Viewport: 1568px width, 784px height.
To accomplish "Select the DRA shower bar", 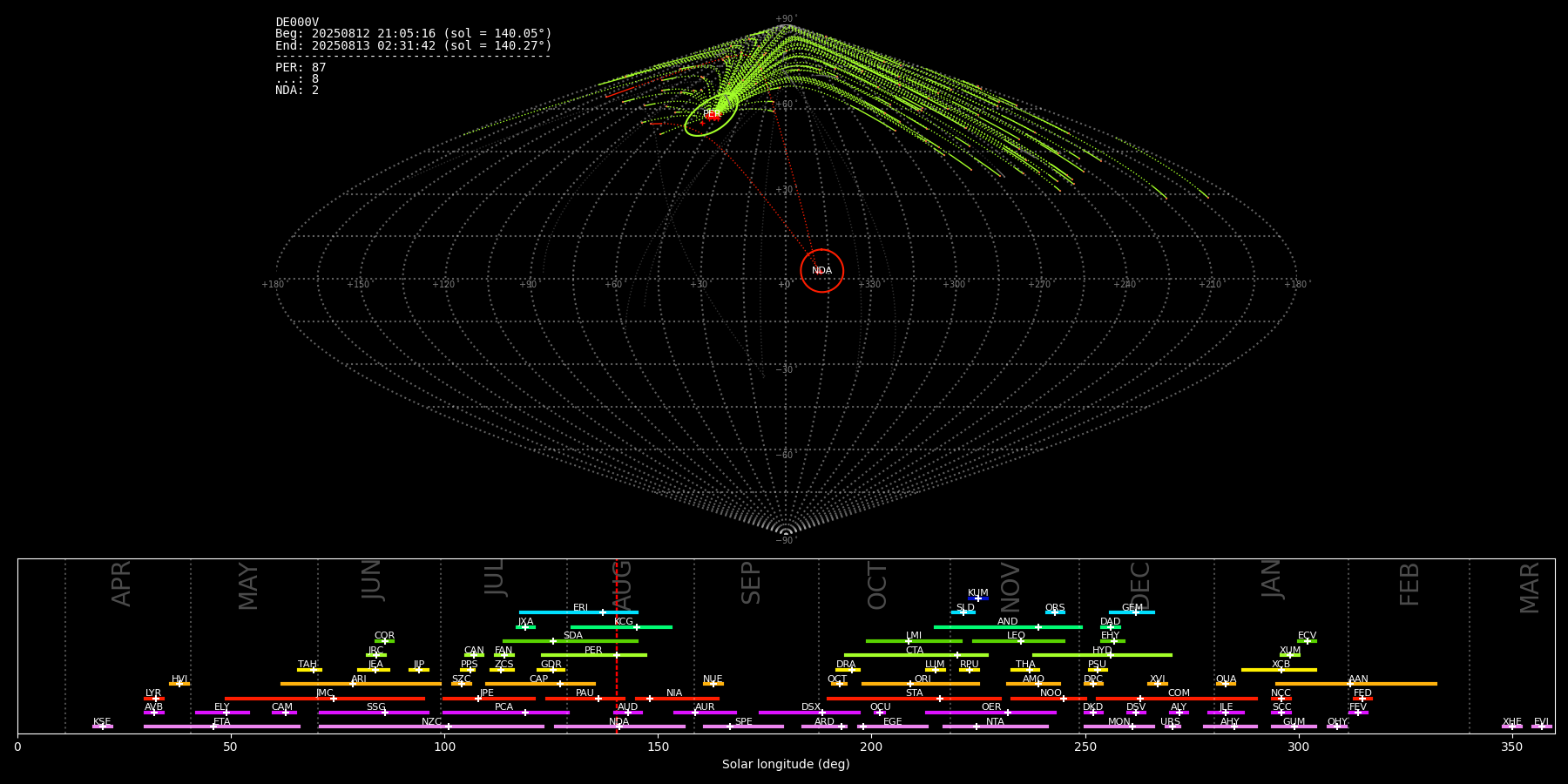I will pyautogui.click(x=848, y=670).
